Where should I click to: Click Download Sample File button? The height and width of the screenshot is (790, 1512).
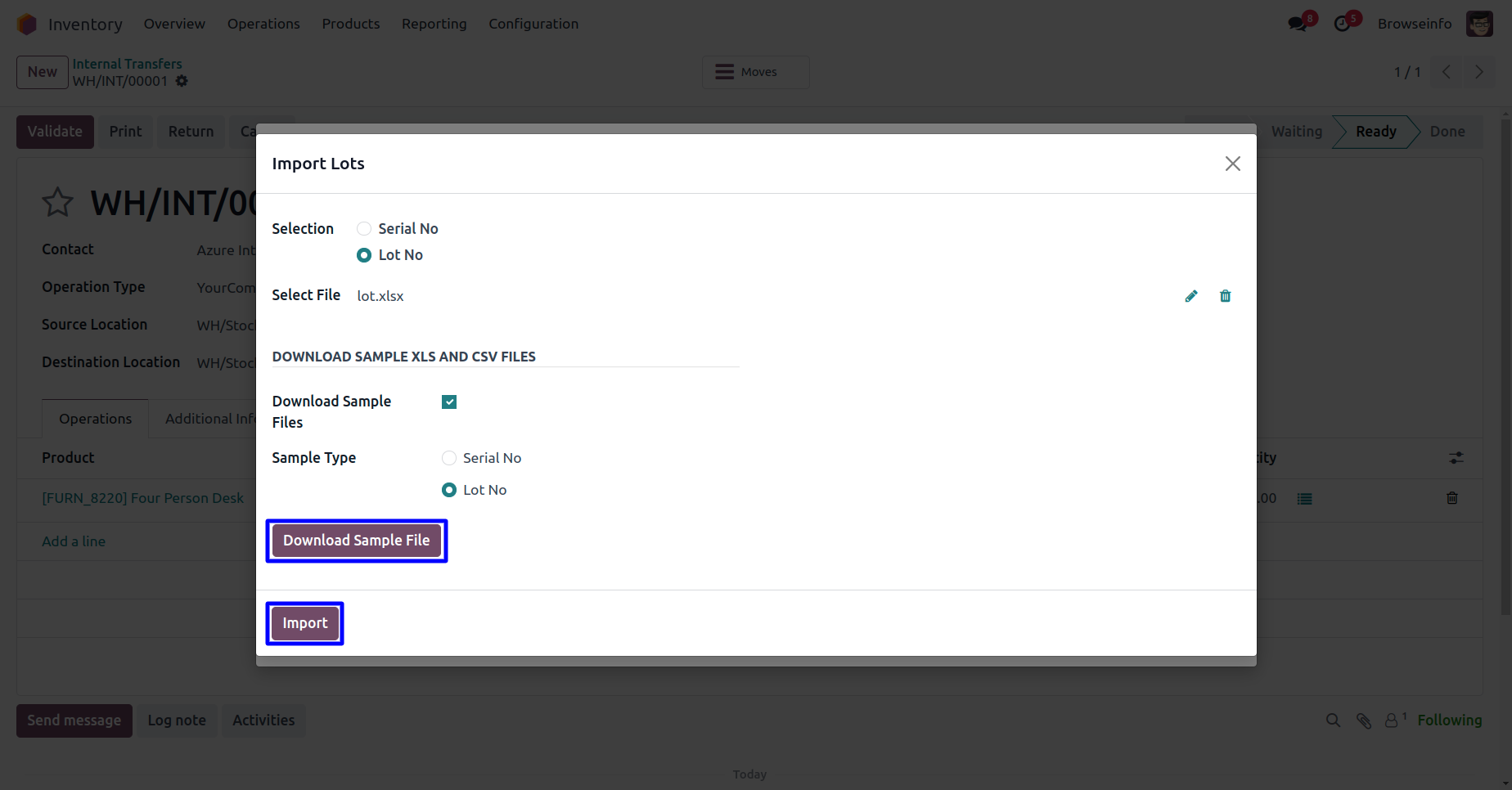click(356, 541)
